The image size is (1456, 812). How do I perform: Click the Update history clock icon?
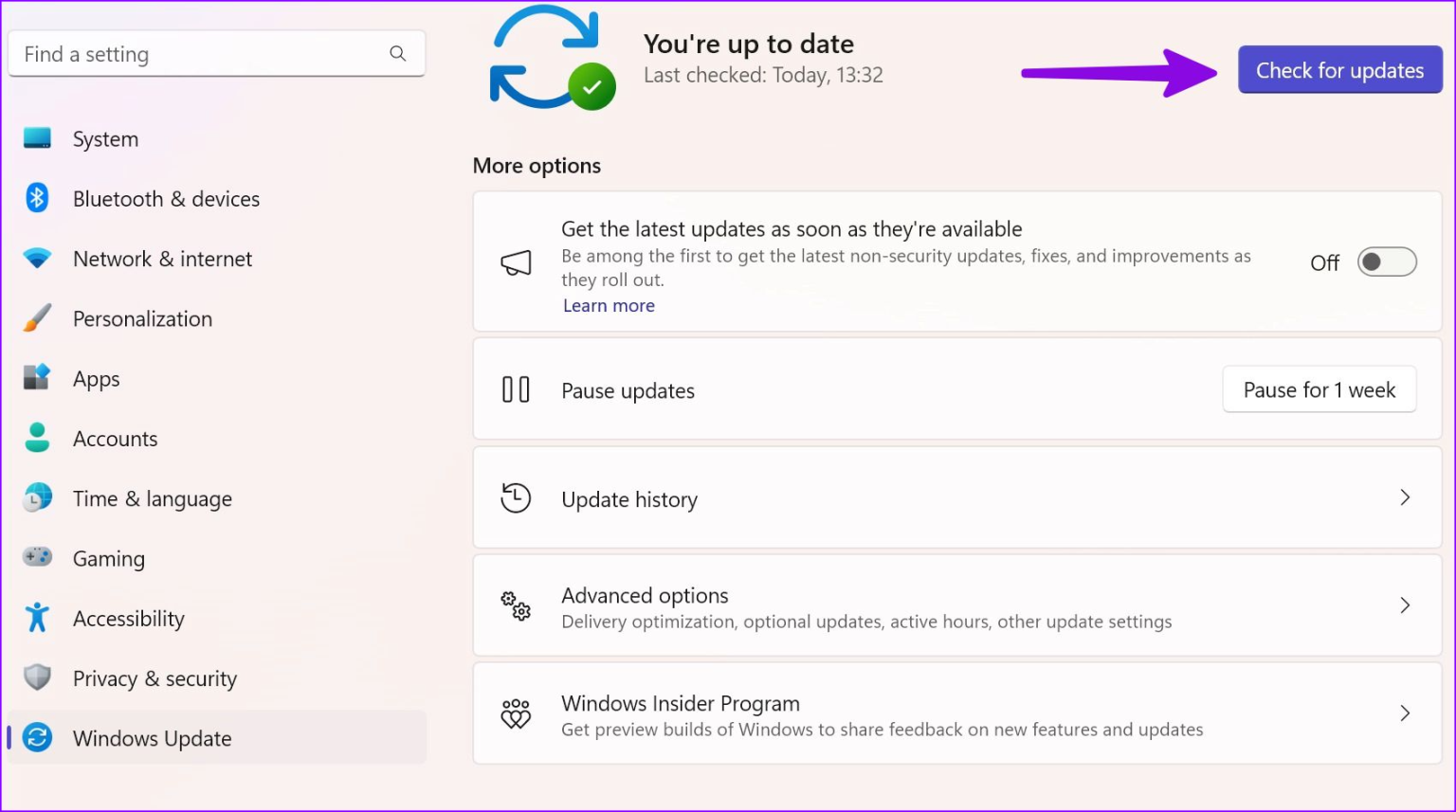tap(516, 498)
